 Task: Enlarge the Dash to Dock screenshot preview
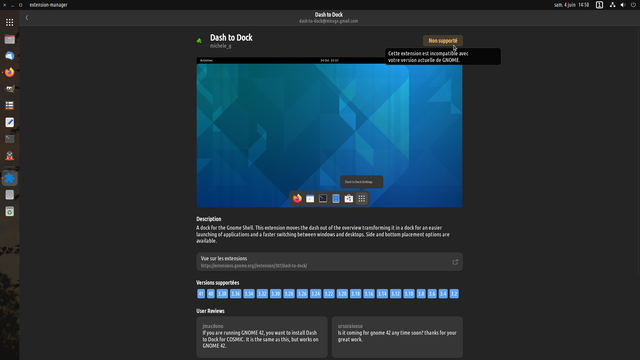tap(329, 132)
